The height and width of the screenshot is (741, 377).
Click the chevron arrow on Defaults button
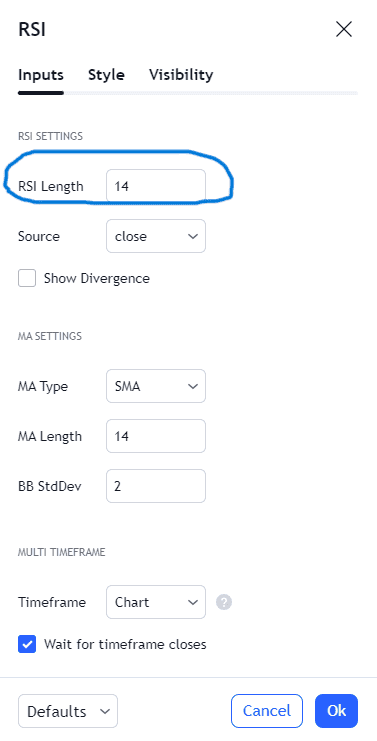click(x=105, y=711)
